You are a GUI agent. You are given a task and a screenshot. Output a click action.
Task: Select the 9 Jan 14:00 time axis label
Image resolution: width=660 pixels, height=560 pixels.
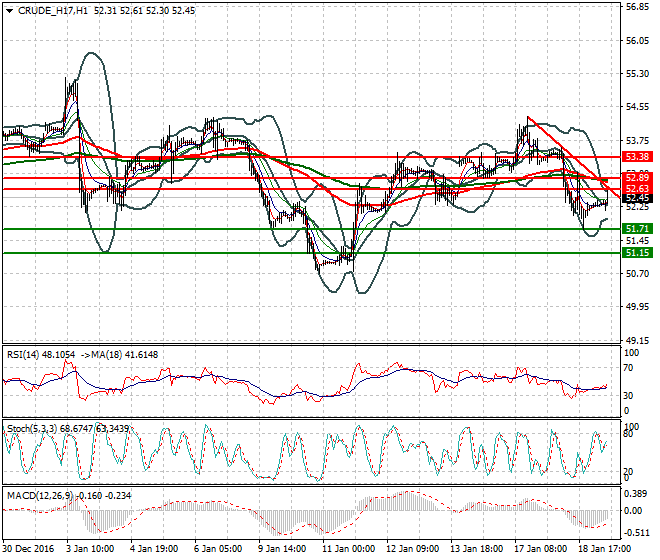coord(282,549)
